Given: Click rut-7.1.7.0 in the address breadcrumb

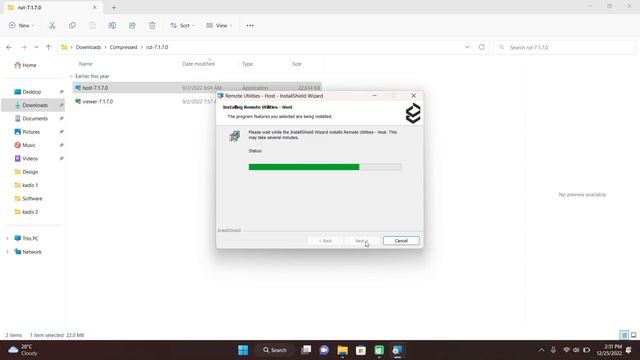Looking at the screenshot, I should 157,47.
